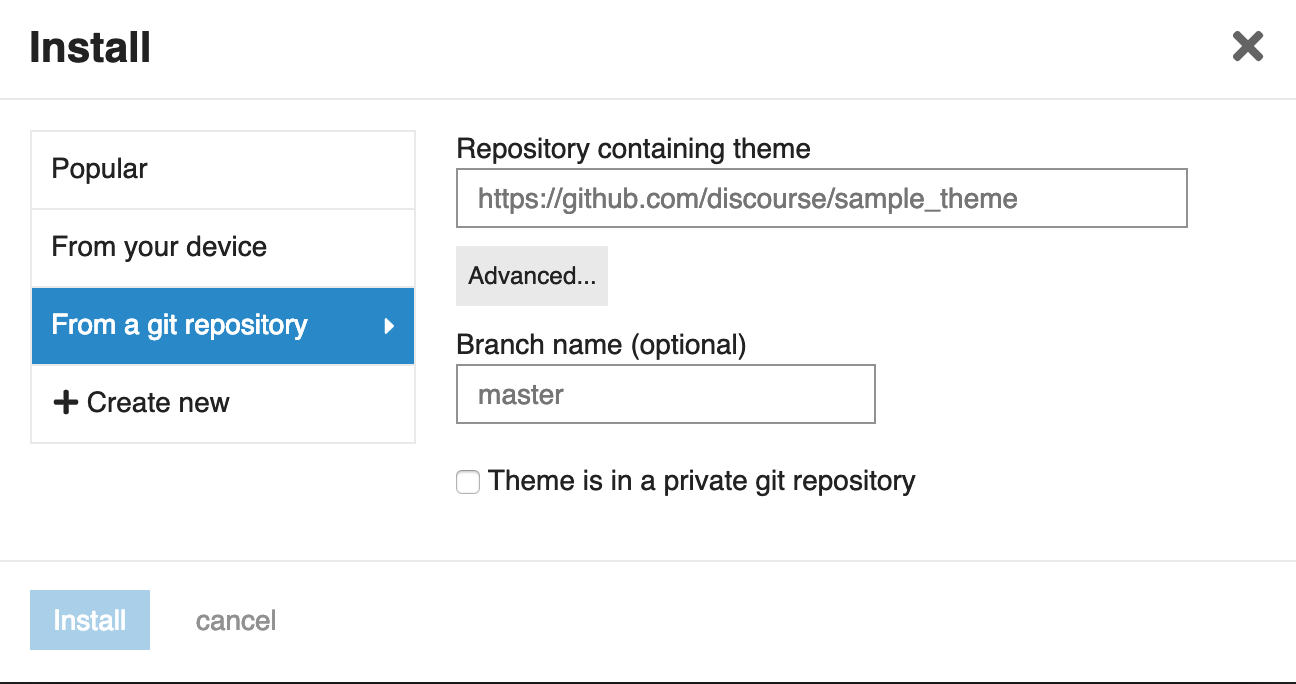Select From a git repository tab
Image resolution: width=1296 pixels, height=684 pixels.
click(x=180, y=325)
